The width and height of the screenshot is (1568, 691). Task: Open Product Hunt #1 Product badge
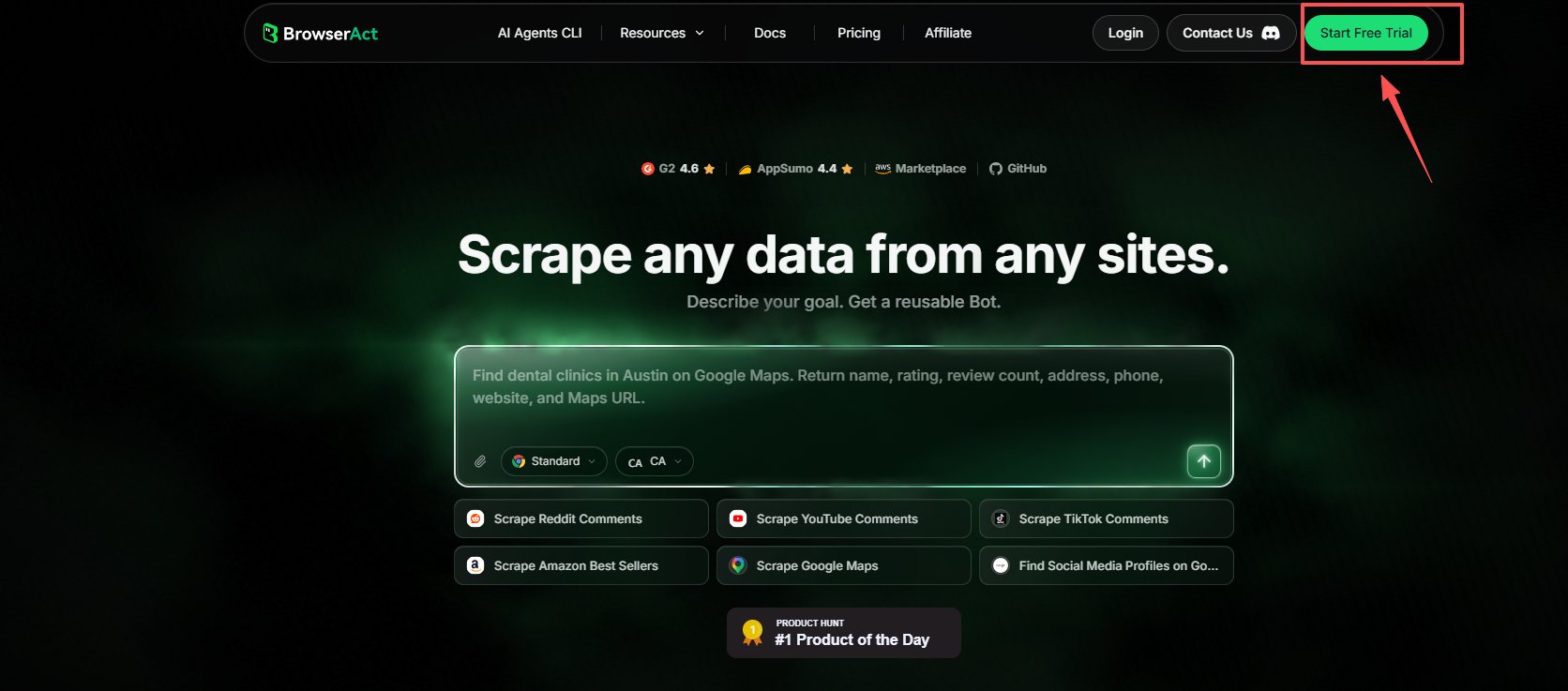point(844,633)
